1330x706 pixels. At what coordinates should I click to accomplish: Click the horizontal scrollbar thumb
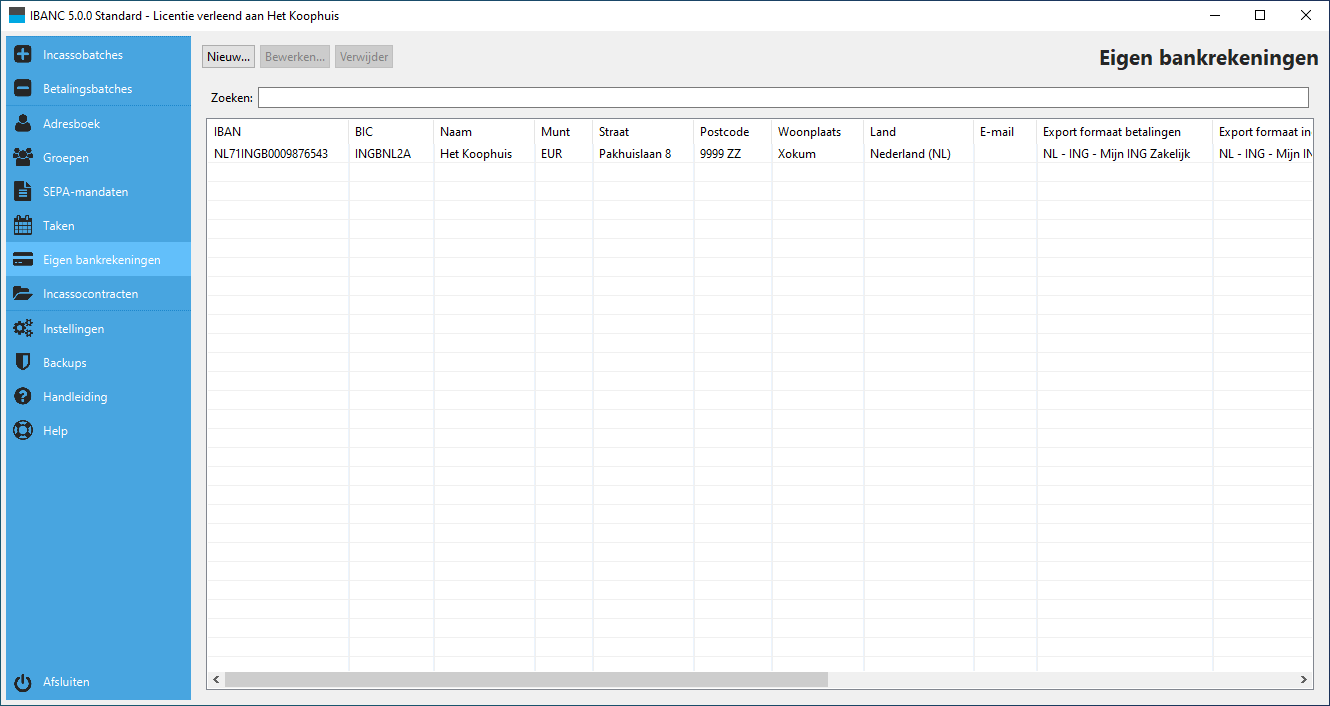pos(526,680)
